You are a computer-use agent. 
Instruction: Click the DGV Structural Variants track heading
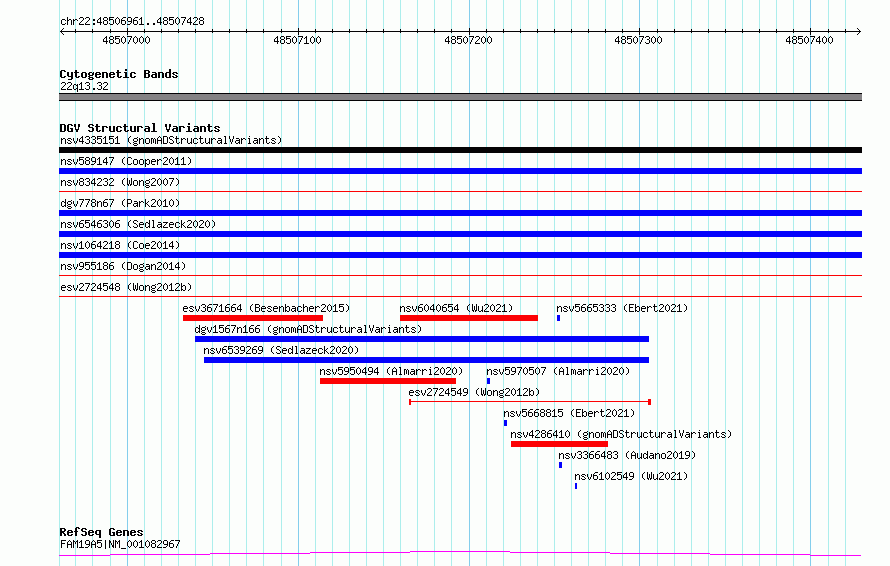click(x=140, y=128)
